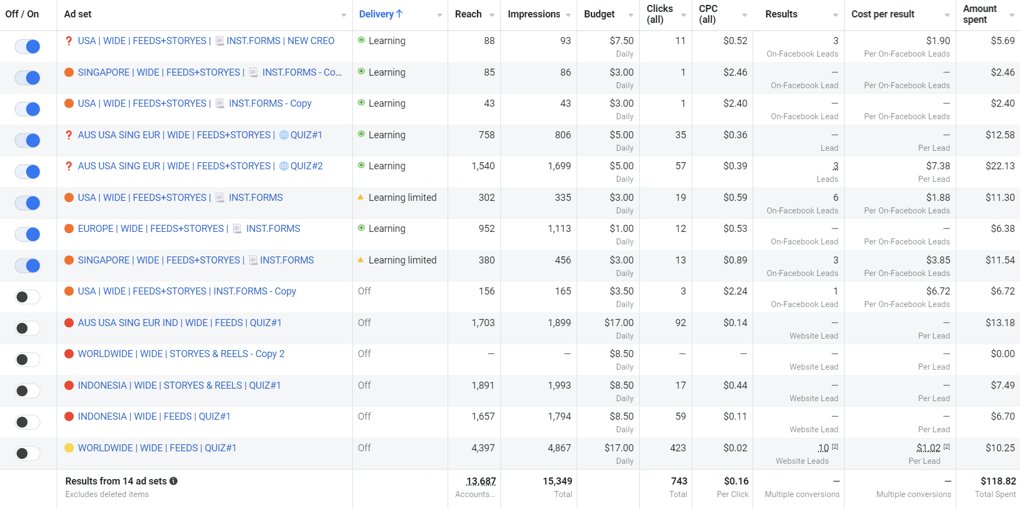Open the Clicks (all) column dropdown arrow
The width and height of the screenshot is (1020, 509).
pyautogui.click(x=683, y=15)
